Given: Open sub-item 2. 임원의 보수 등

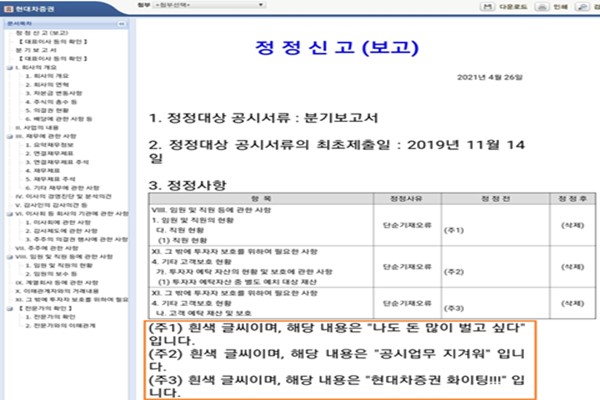Looking at the screenshot, I should coord(51,274).
